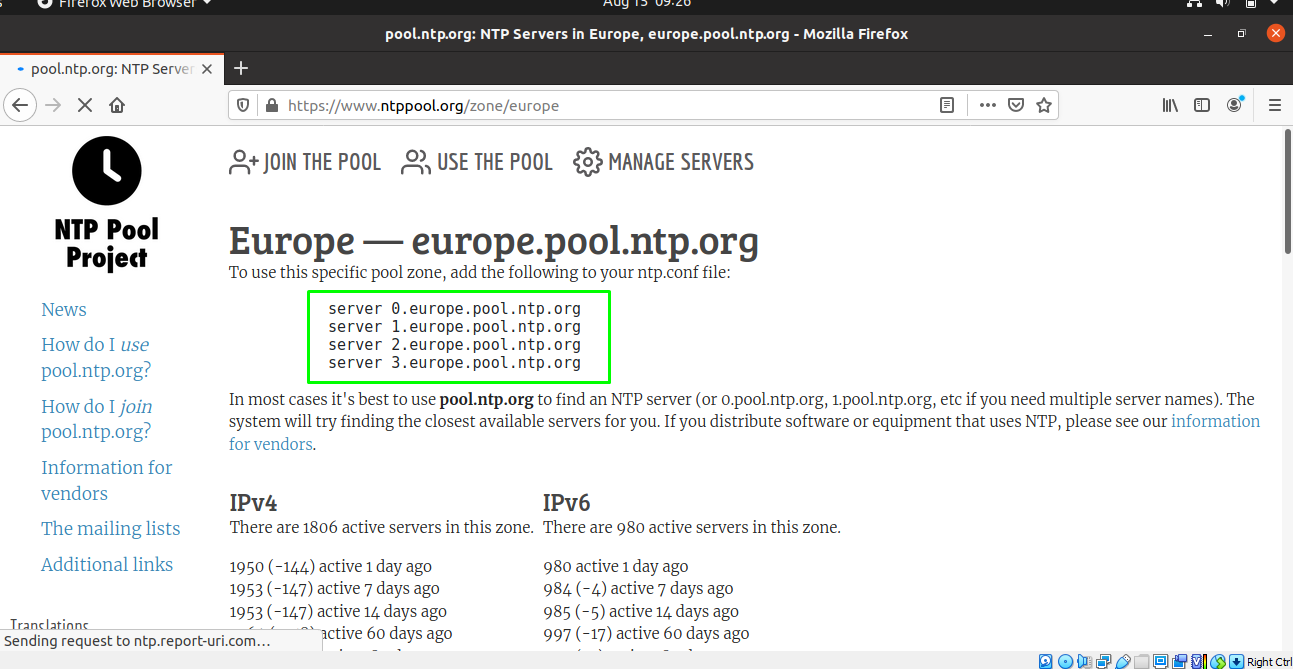This screenshot has height=669, width=1293.
Task: Click the 'Europe — europe.pool.ntp.org' heading
Action: pos(494,241)
